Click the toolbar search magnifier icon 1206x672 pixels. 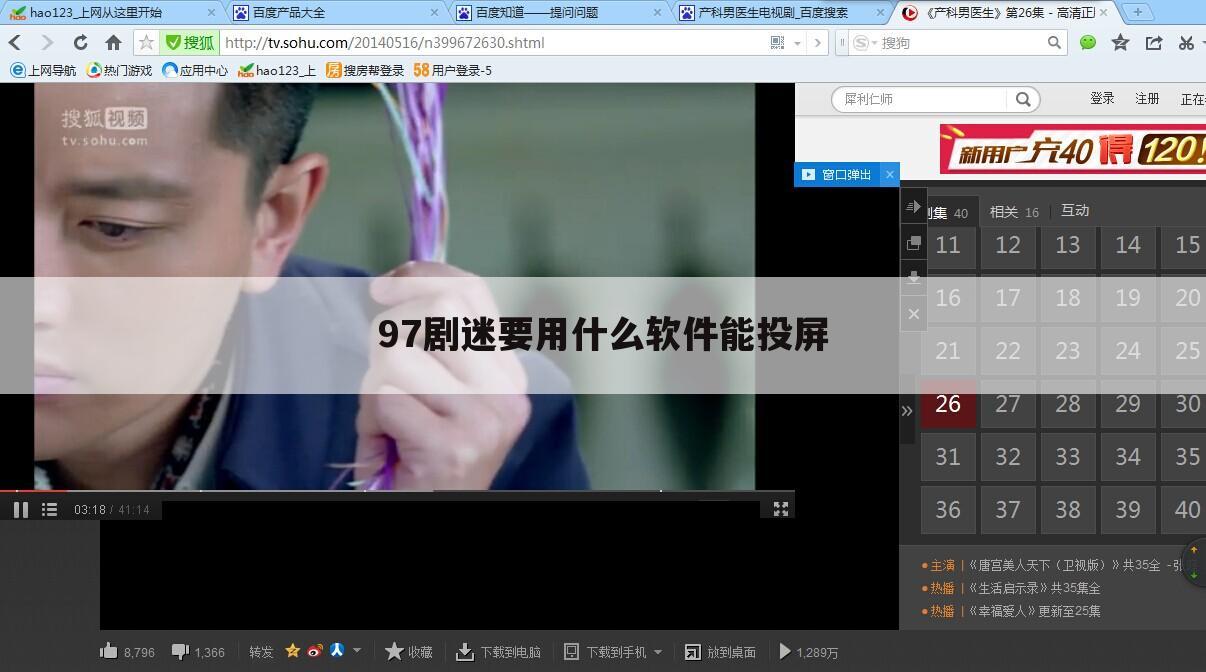point(1054,43)
